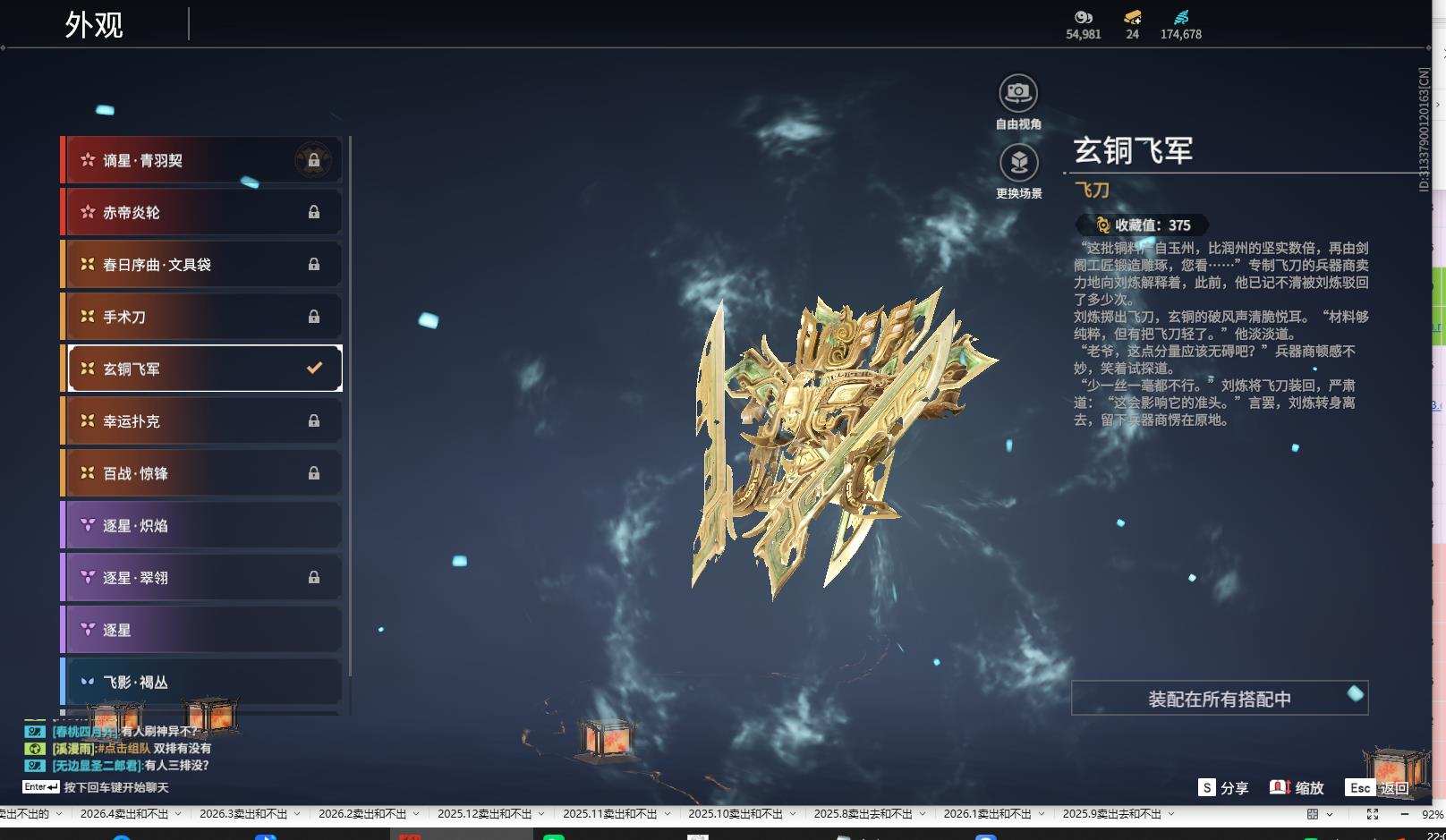Toggle the equipped checkmark on 玄铜飞军
This screenshot has width=1446, height=840.
(x=314, y=368)
